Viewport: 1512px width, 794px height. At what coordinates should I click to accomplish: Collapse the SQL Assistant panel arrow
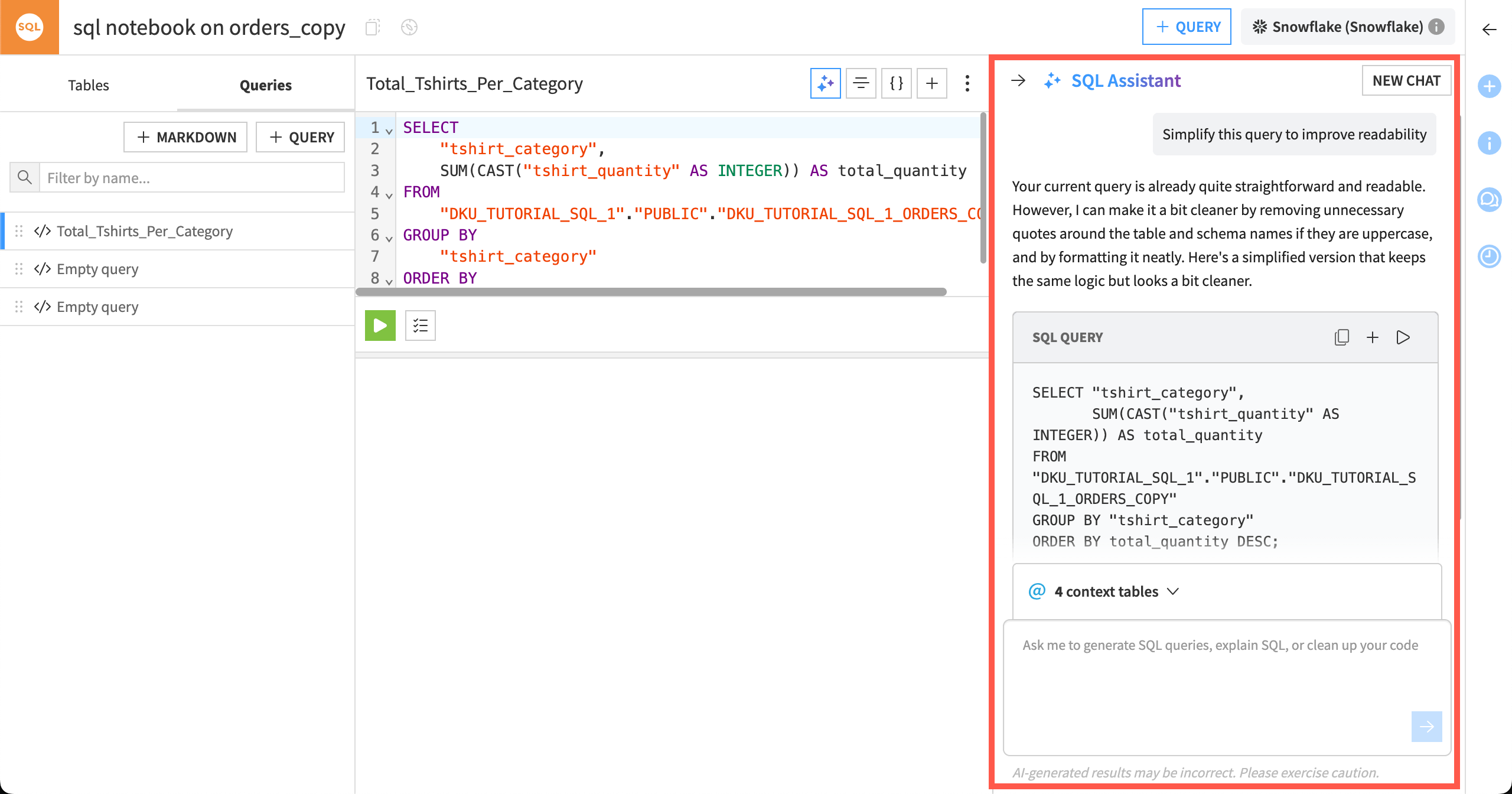[1018, 81]
